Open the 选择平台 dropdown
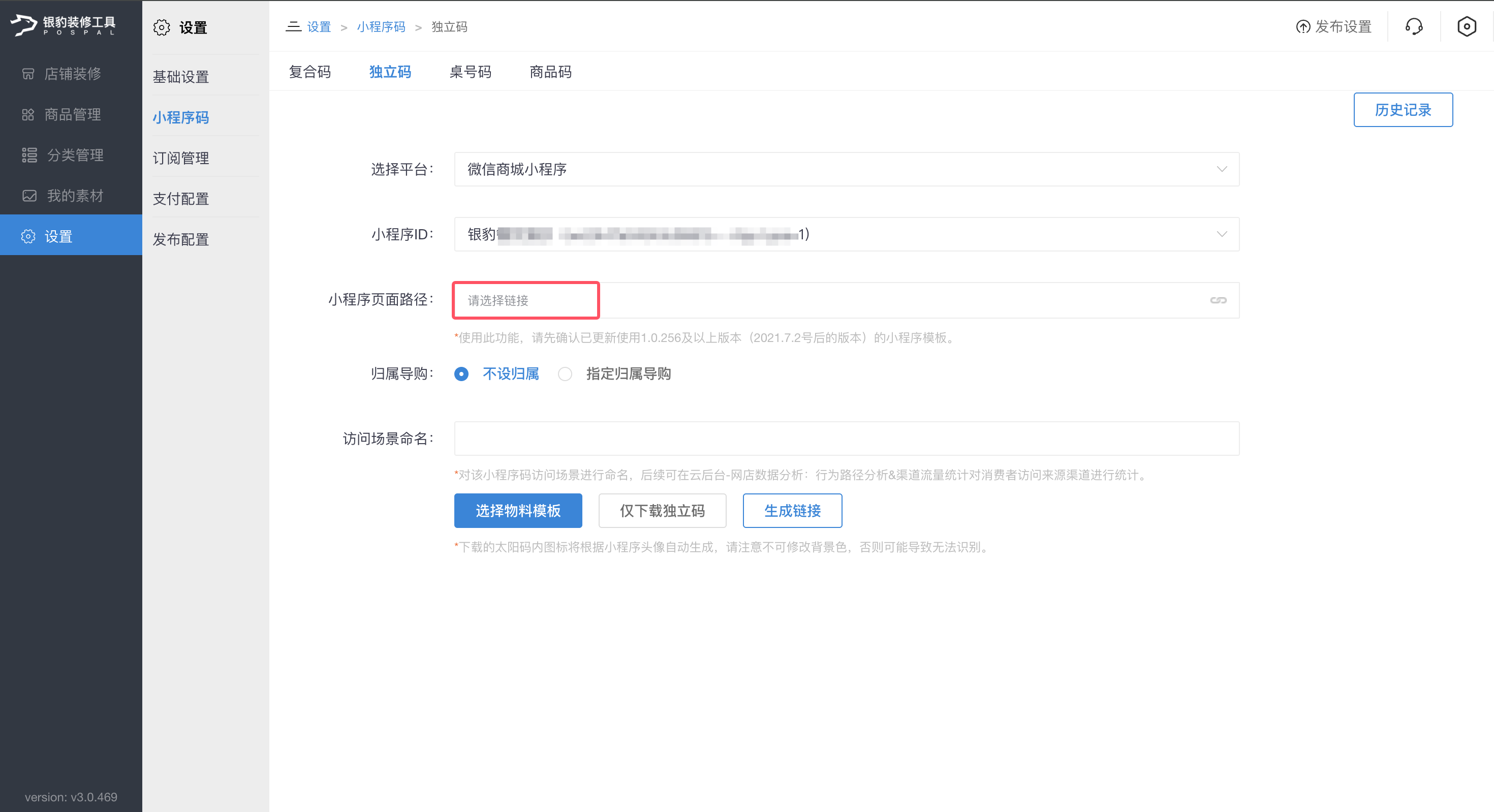Image resolution: width=1494 pixels, height=812 pixels. click(x=846, y=169)
